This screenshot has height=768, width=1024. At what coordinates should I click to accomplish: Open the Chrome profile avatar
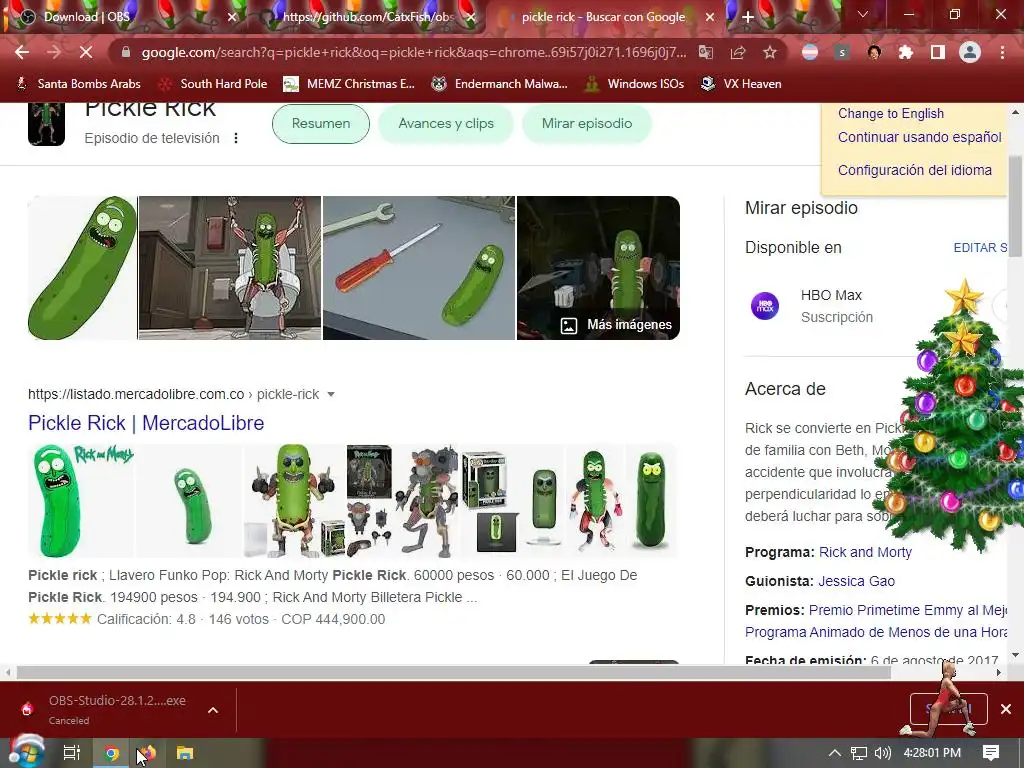pyautogui.click(x=970, y=52)
